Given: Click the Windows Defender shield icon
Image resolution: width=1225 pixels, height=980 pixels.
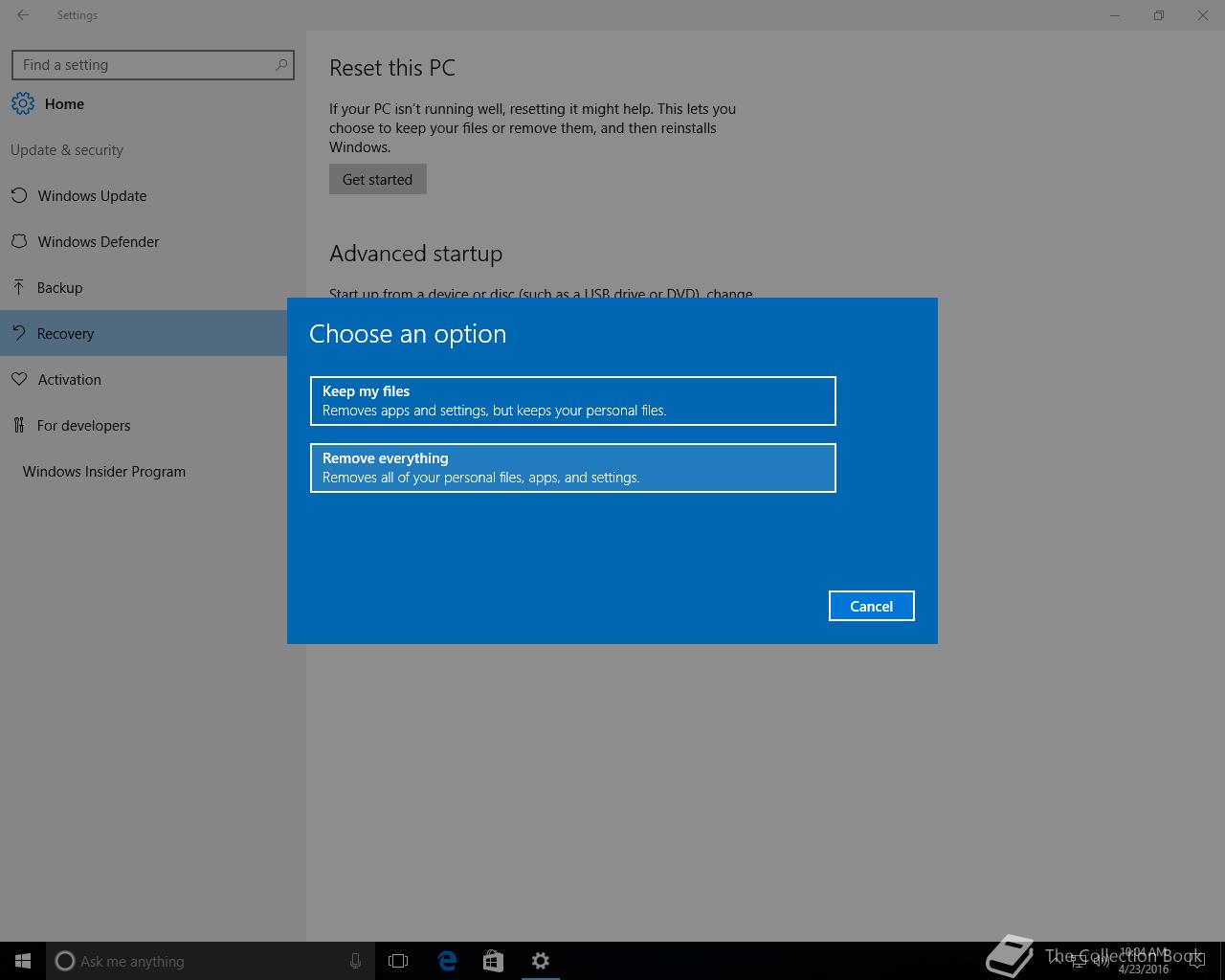Looking at the screenshot, I should pos(18,241).
